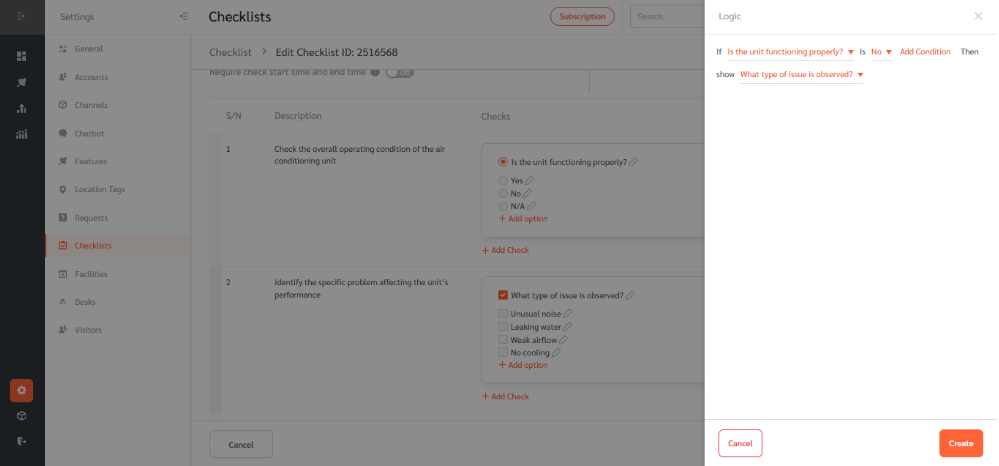Screen dimensions: 999x466
Task: Click Add Condition link in Logic
Action: point(925,52)
